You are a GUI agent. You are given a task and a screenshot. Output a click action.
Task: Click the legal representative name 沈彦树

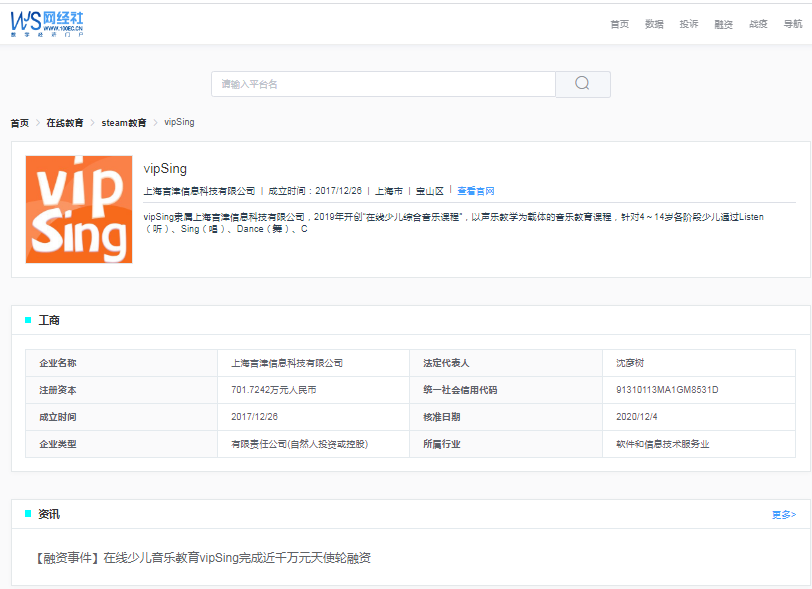630,363
